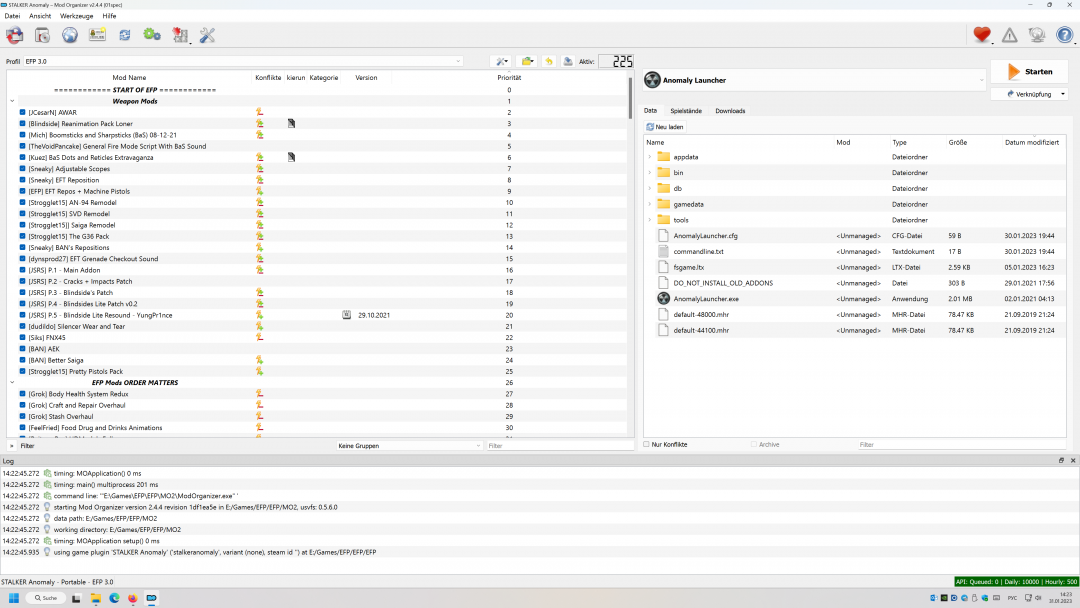The image size is (1080, 608).
Task: Open the Ansicht menu
Action: click(x=40, y=16)
